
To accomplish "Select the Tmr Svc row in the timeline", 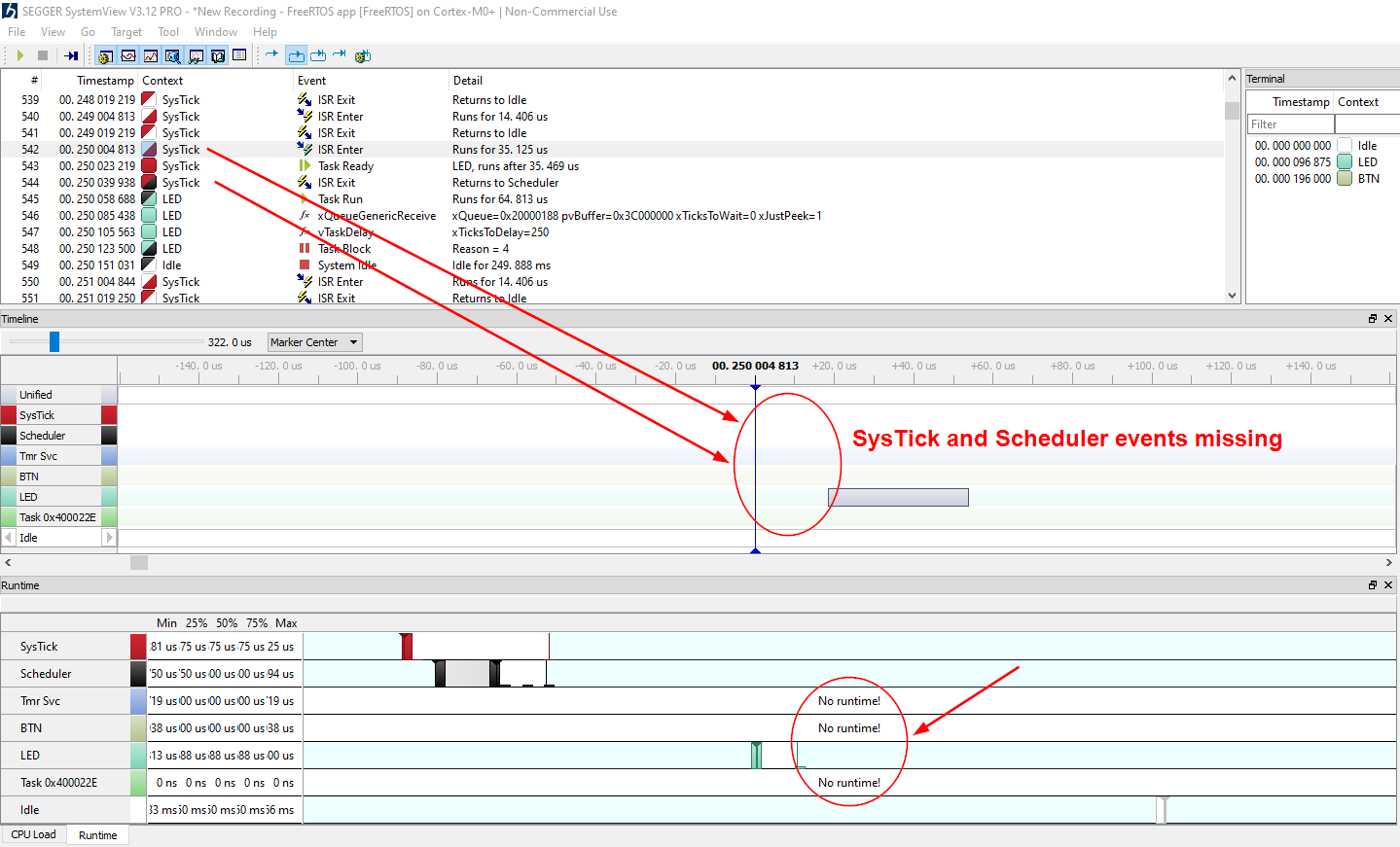I will 58,456.
